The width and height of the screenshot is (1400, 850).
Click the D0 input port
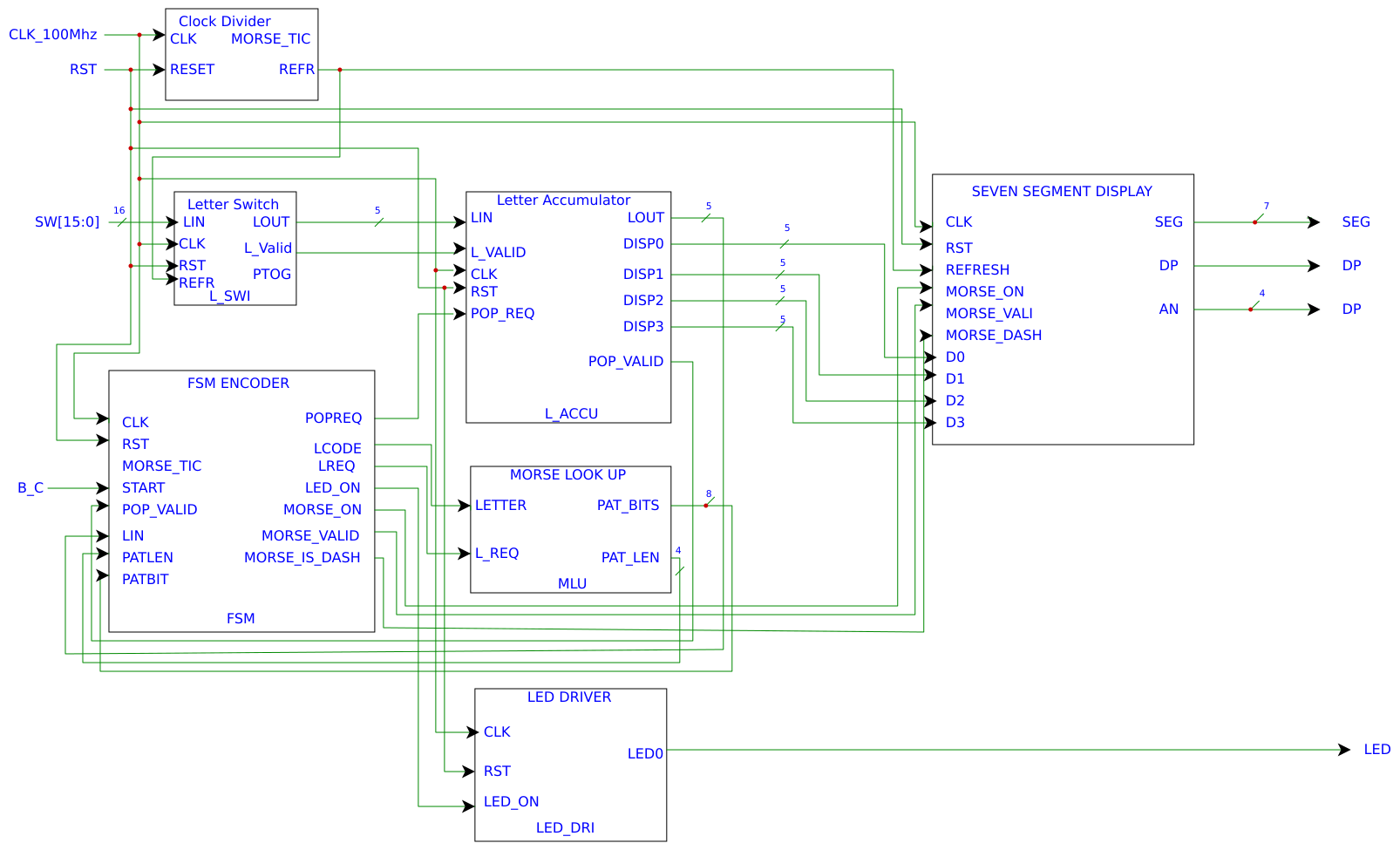tap(955, 357)
